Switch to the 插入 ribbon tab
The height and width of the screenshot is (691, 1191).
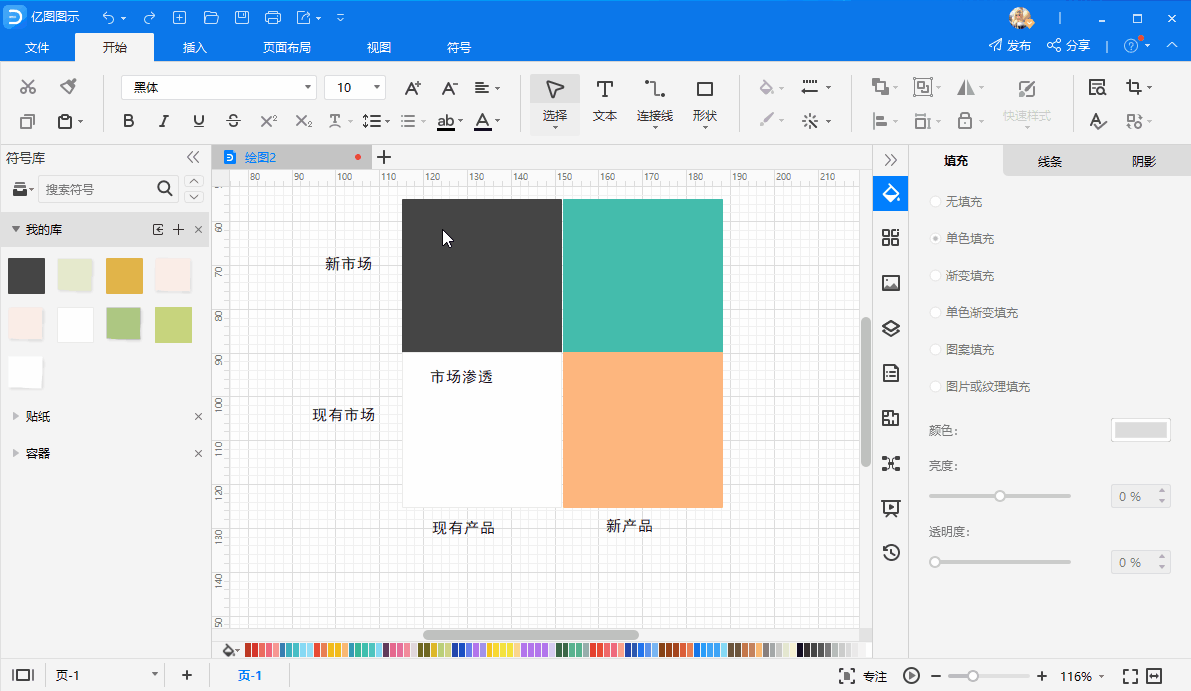tap(194, 47)
